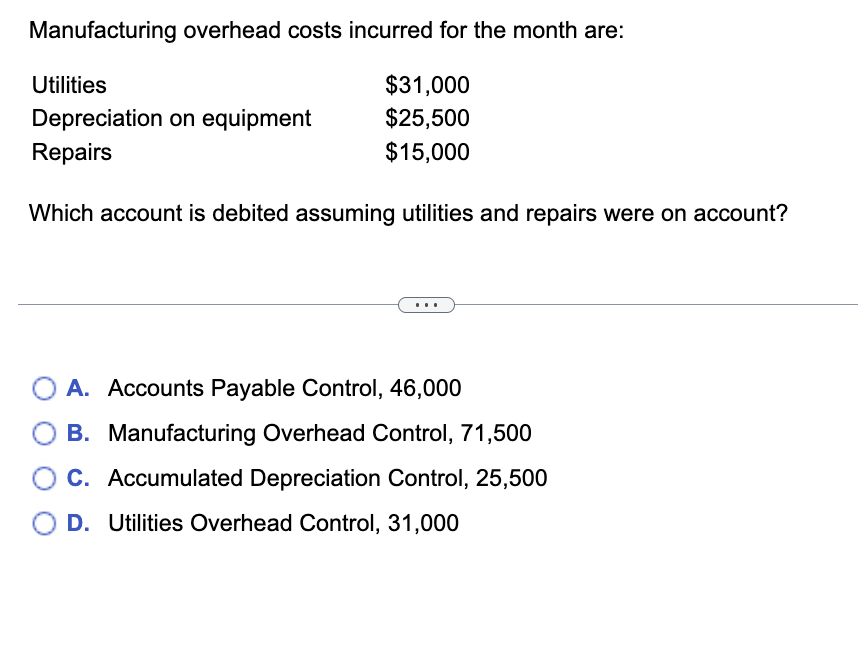Select radio button for answer A
Viewport: 858px width, 672px height.
point(44,388)
